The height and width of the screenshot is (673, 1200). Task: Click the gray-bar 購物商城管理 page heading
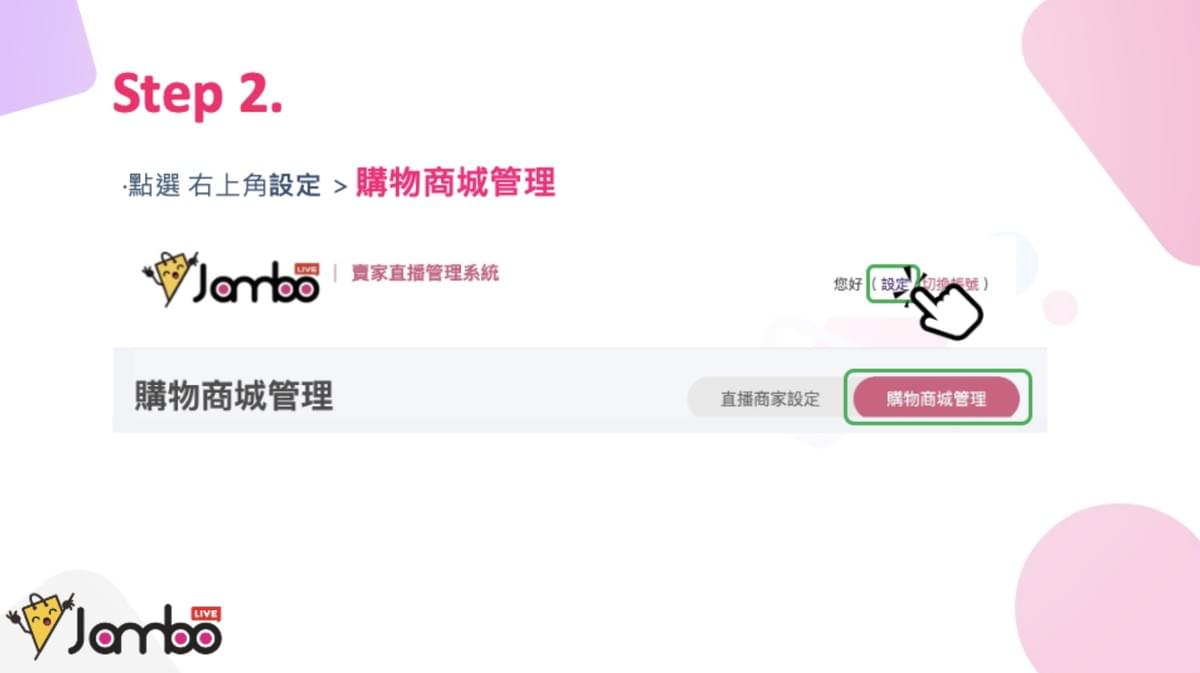(233, 396)
